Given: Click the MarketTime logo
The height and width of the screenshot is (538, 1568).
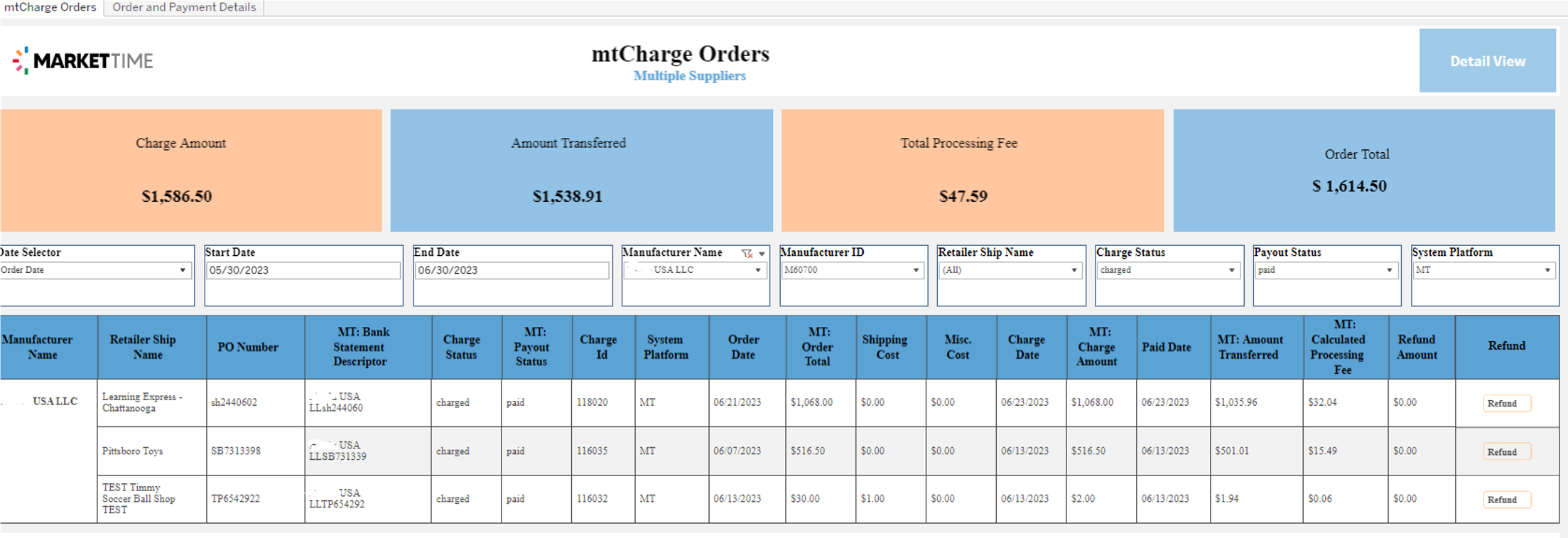Looking at the screenshot, I should 82,60.
